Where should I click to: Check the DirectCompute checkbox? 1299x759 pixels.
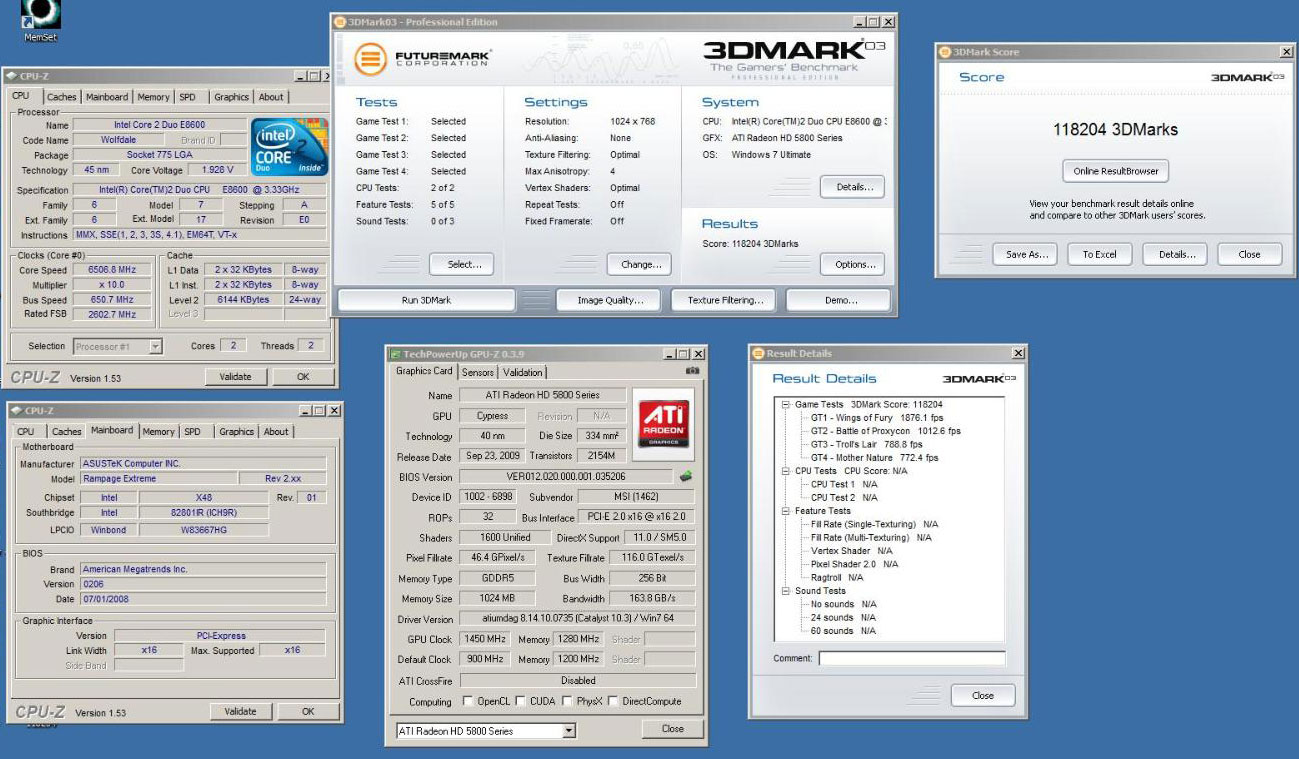pos(613,702)
